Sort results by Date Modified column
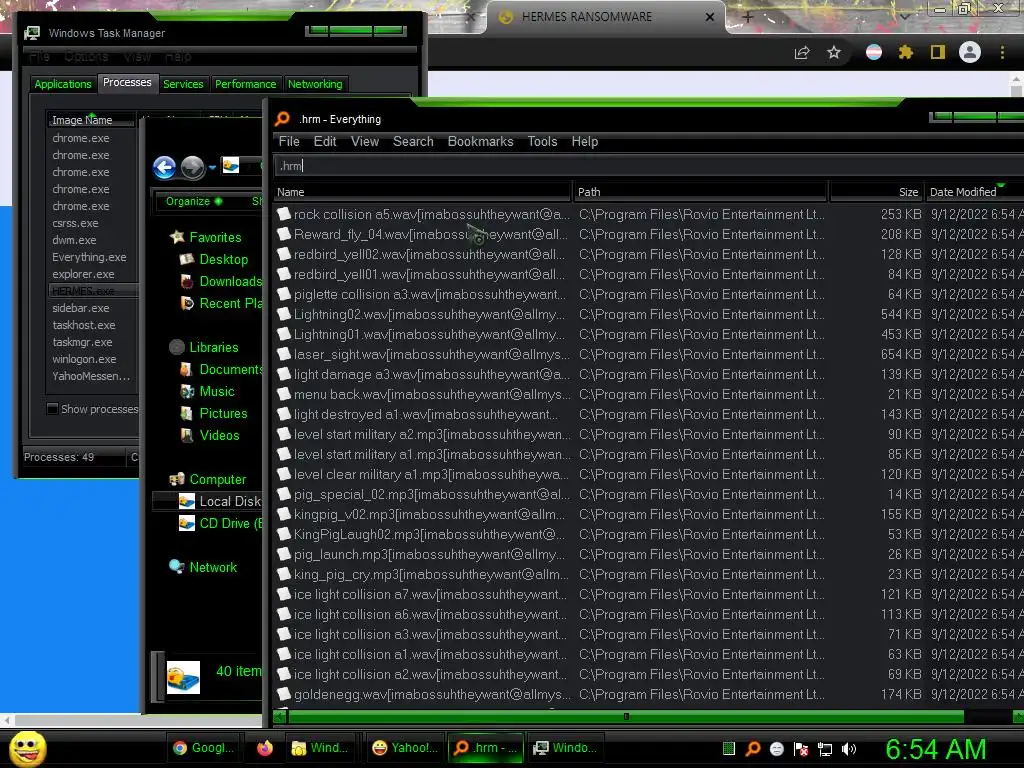The height and width of the screenshot is (768, 1024). 973,192
